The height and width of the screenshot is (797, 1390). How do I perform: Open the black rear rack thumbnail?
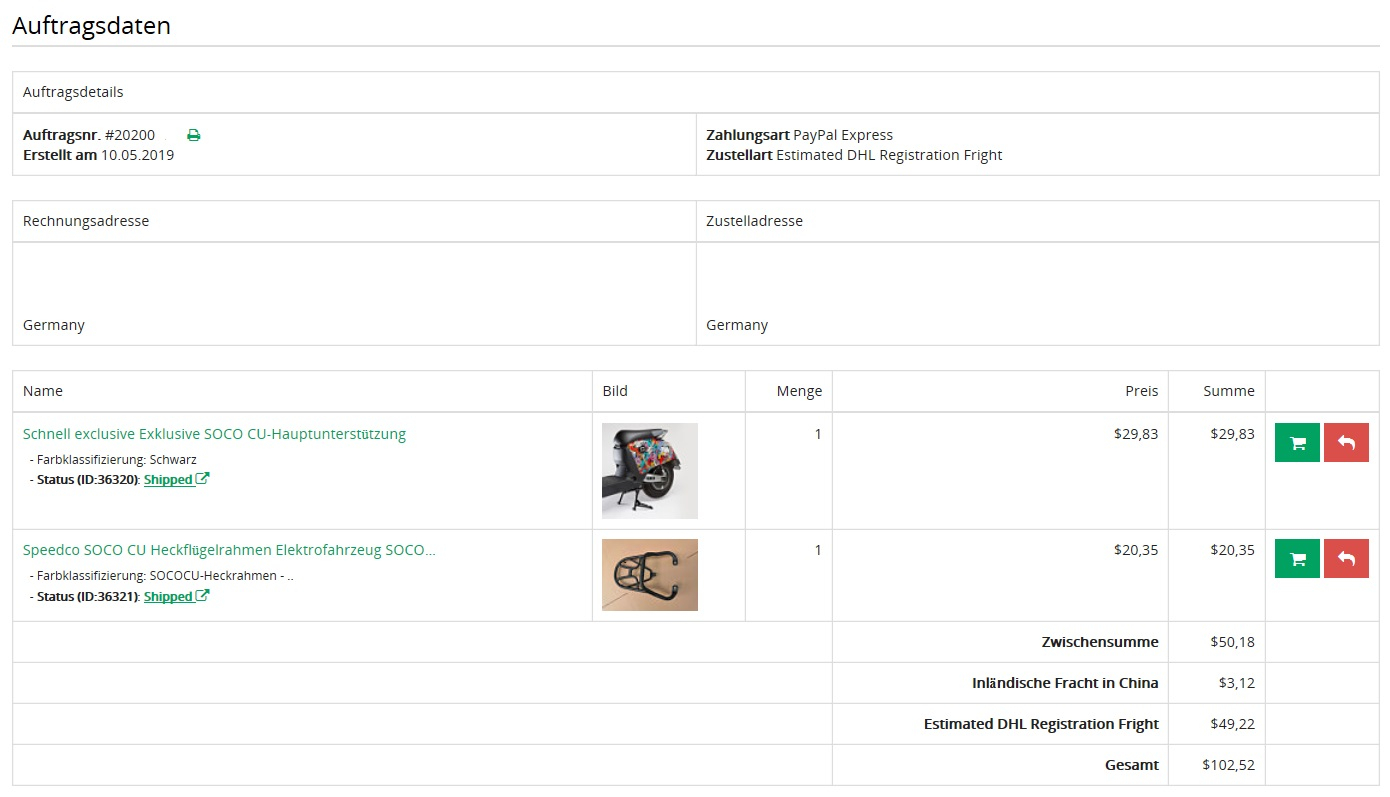point(650,575)
